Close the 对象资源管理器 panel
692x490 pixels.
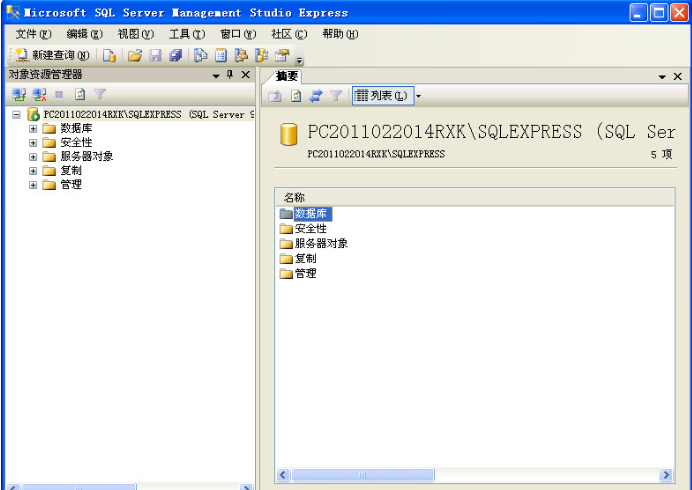[246, 75]
